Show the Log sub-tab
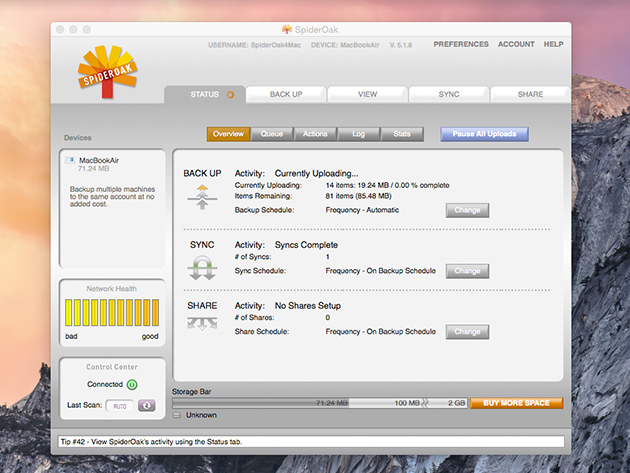This screenshot has height=473, width=630. pyautogui.click(x=358, y=134)
